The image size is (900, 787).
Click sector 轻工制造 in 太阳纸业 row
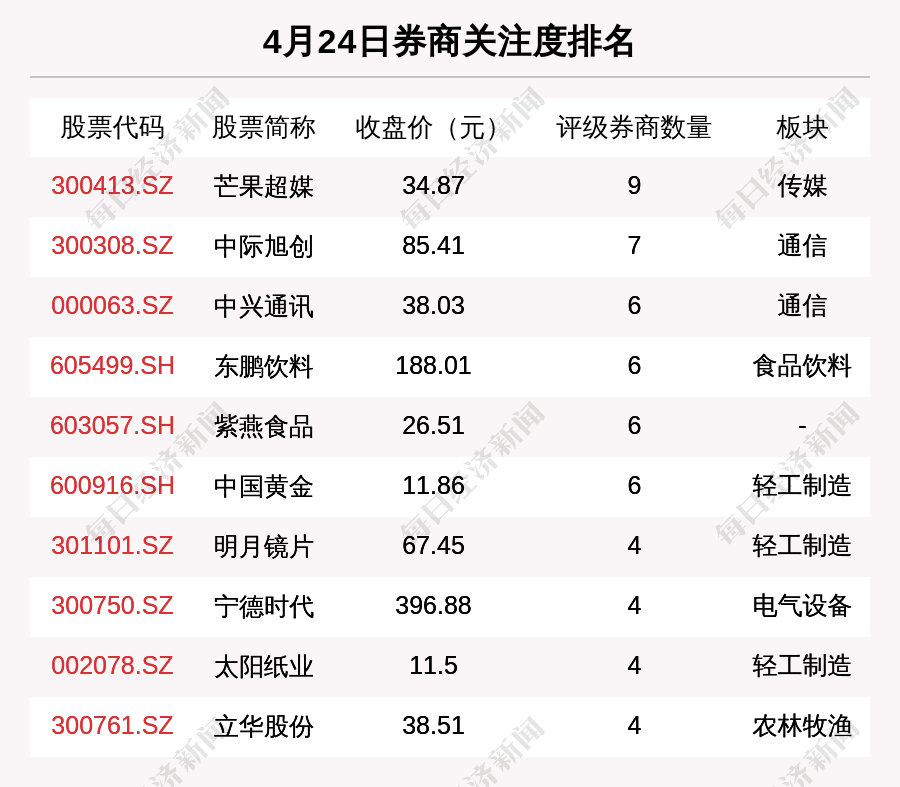coord(802,666)
